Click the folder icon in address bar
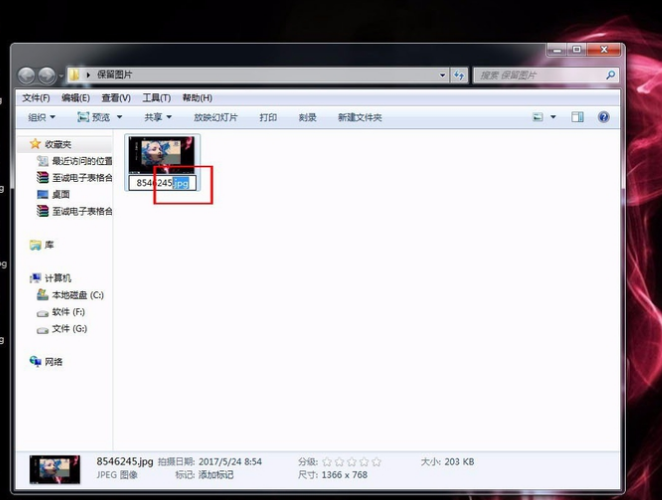This screenshot has width=662, height=500. (74, 75)
